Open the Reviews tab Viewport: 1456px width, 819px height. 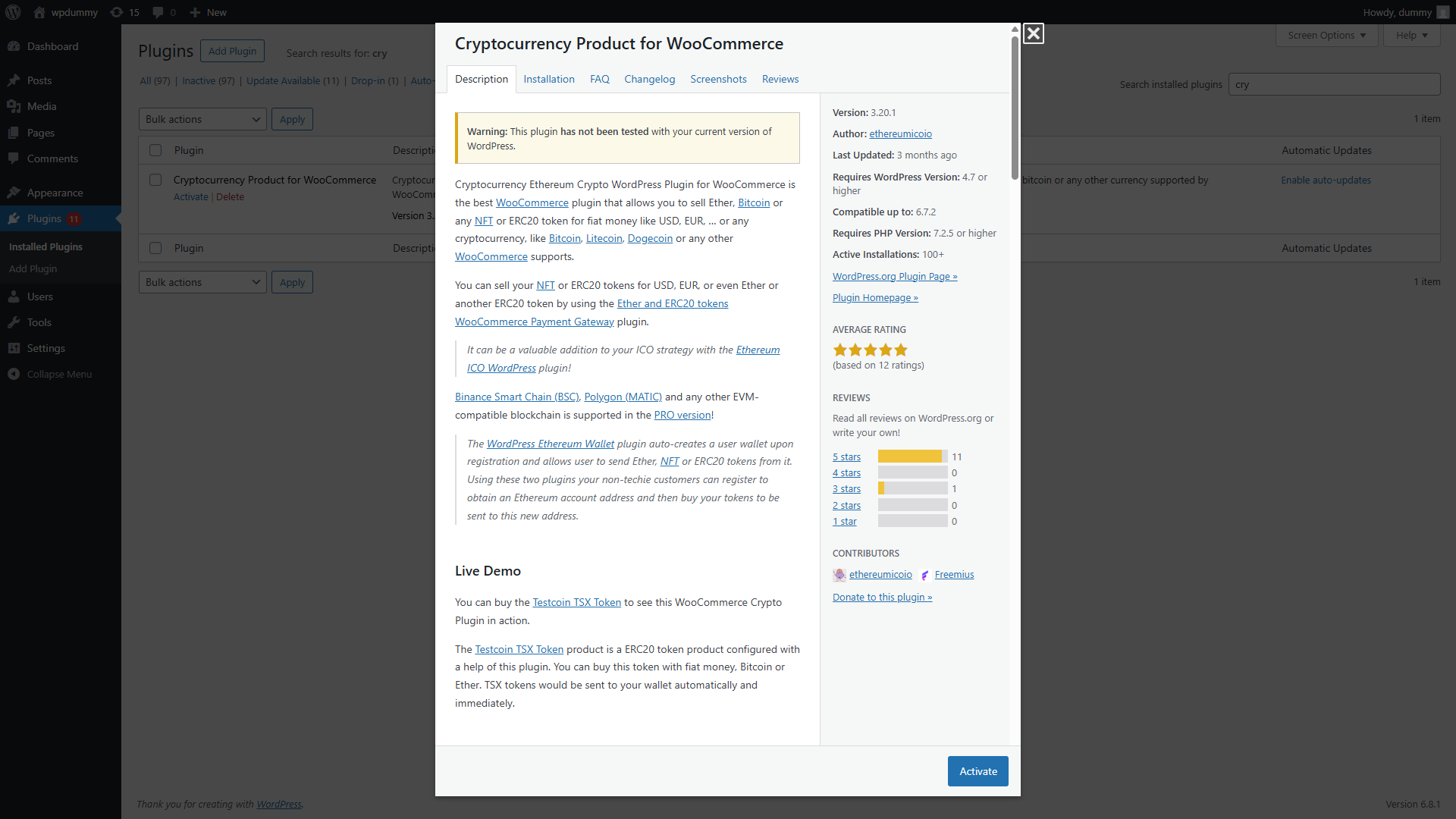[780, 79]
